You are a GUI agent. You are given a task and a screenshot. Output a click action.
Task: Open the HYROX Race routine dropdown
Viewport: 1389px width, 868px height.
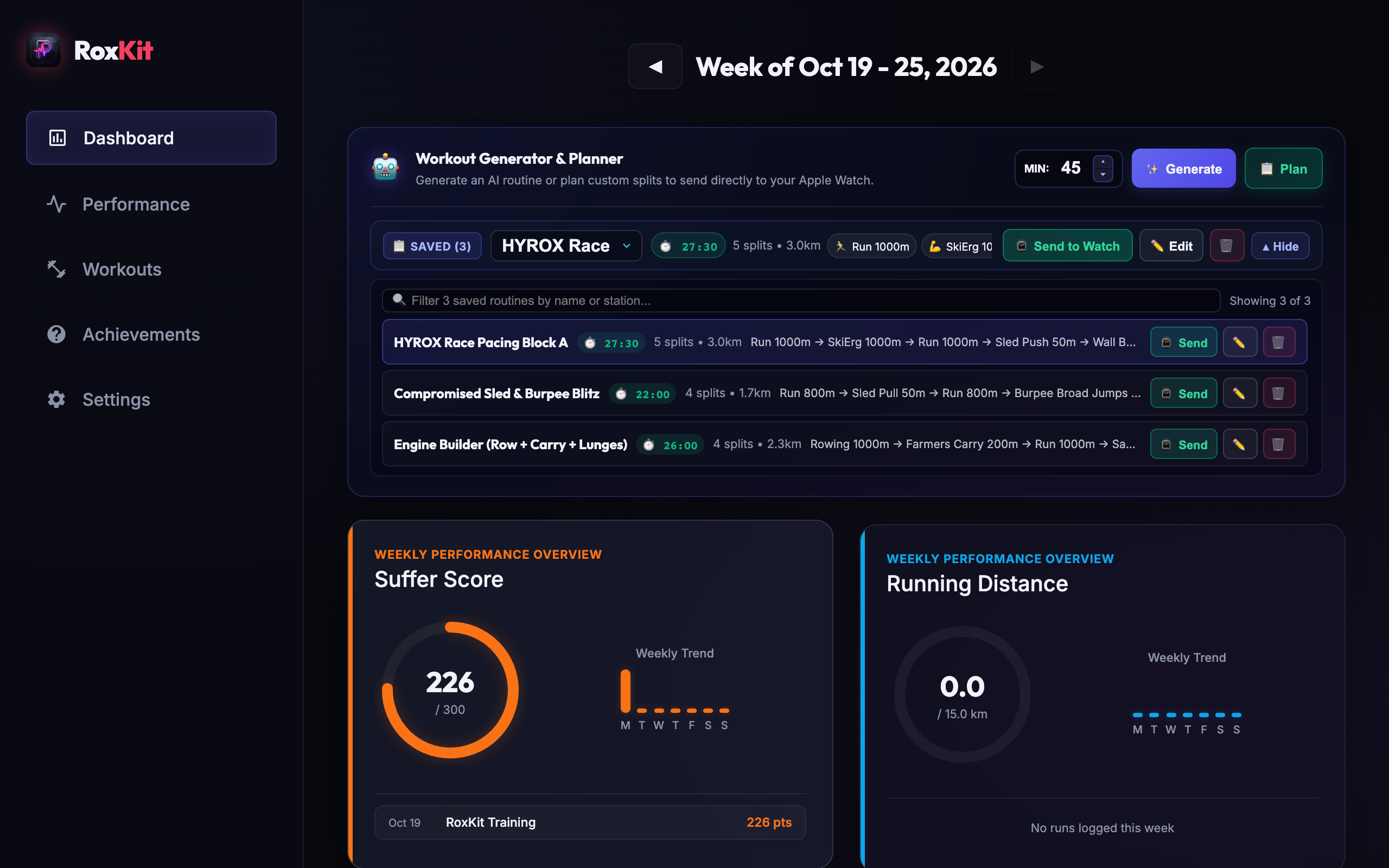[x=566, y=246]
